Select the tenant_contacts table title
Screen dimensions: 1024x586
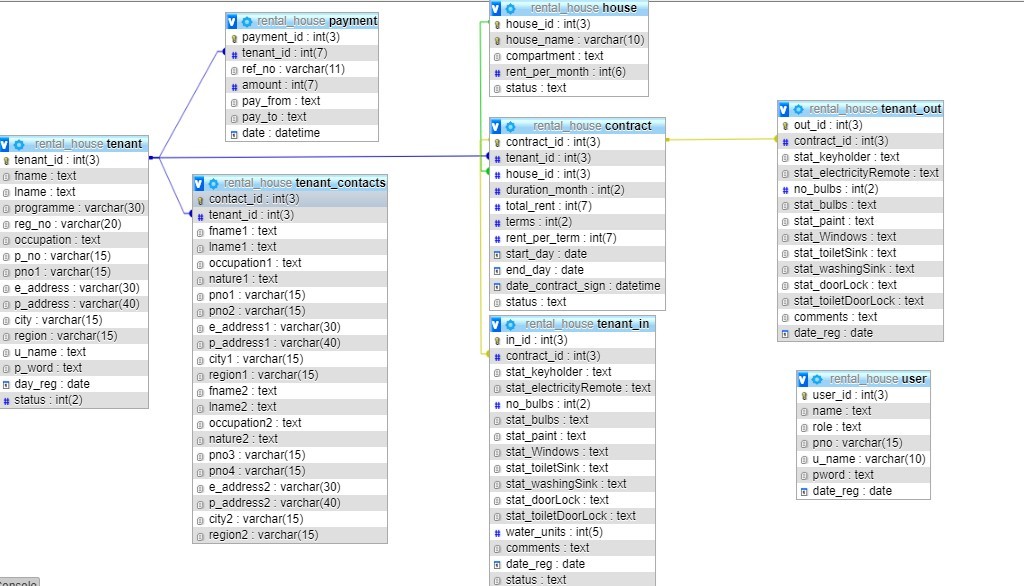point(305,183)
